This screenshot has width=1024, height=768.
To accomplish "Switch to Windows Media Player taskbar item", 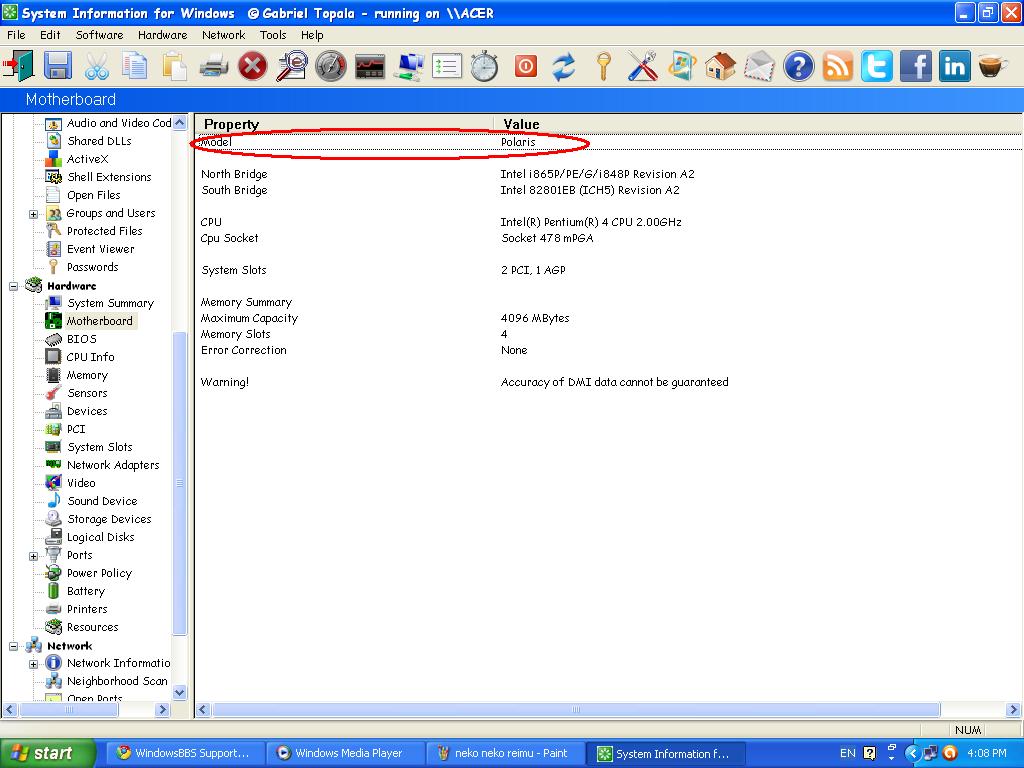I will coord(347,754).
